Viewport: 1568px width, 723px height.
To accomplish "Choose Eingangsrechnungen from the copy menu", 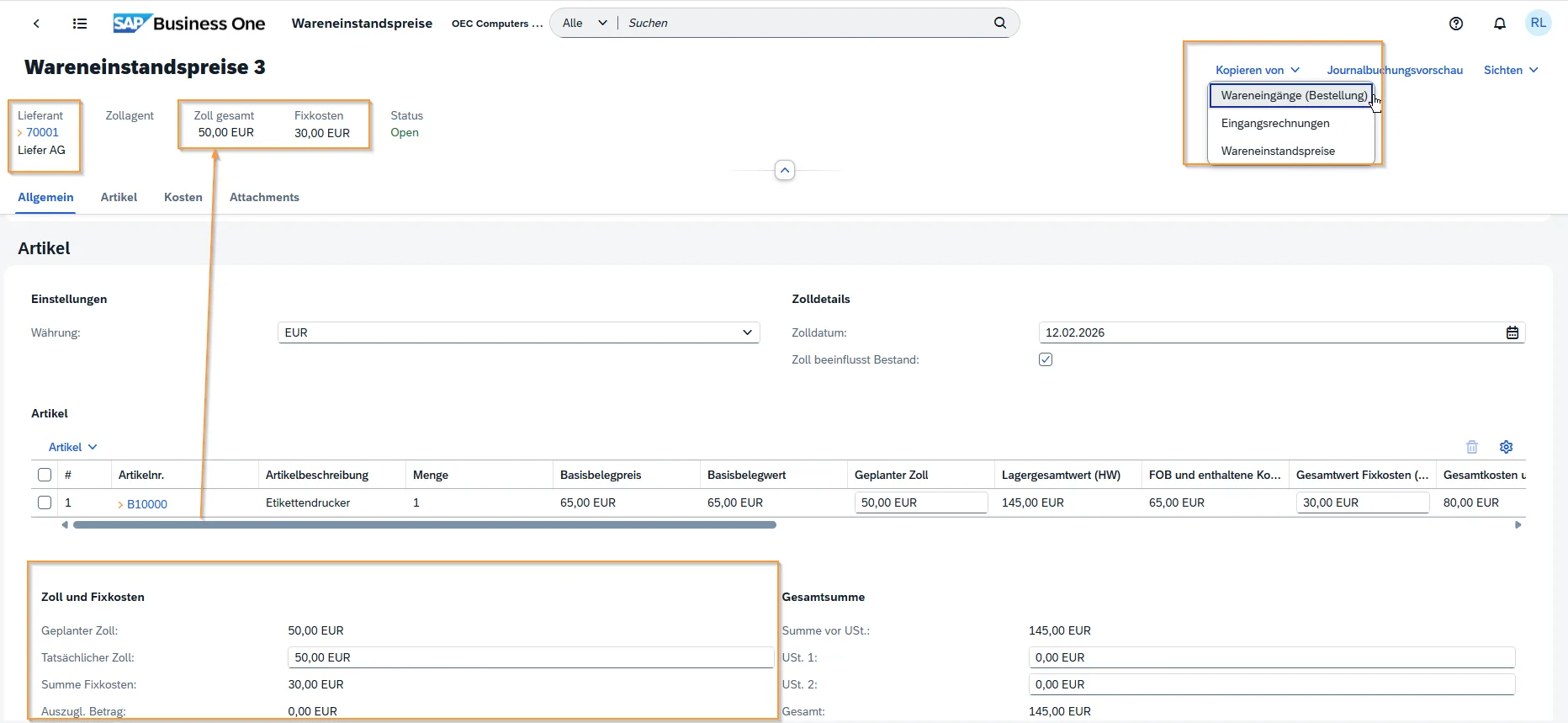I will tap(1275, 123).
